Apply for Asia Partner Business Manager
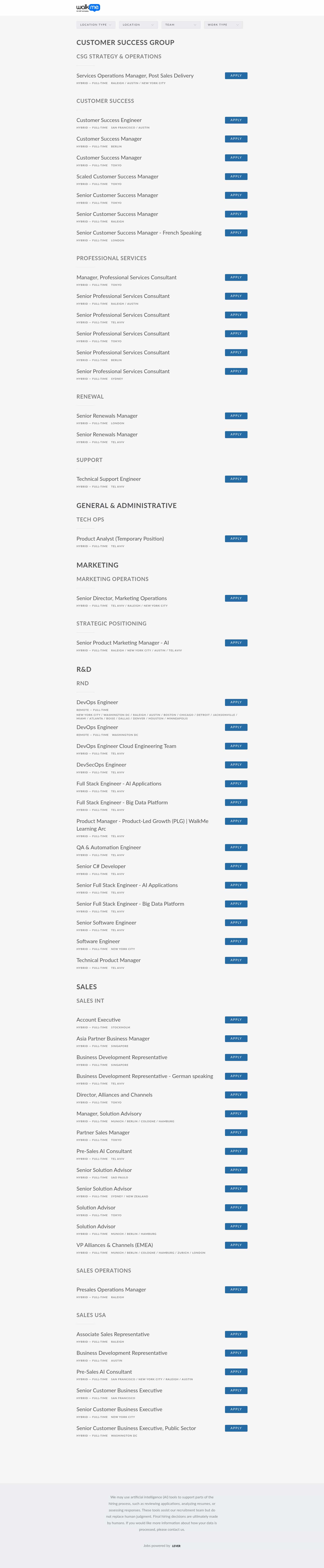Viewport: 324px width, 1568px height. [x=236, y=1038]
